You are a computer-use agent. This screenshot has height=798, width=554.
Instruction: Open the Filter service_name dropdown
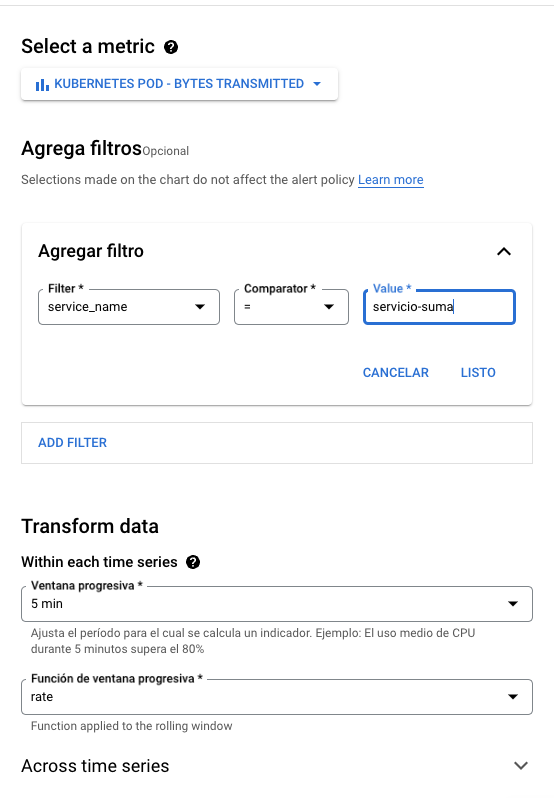click(129, 307)
